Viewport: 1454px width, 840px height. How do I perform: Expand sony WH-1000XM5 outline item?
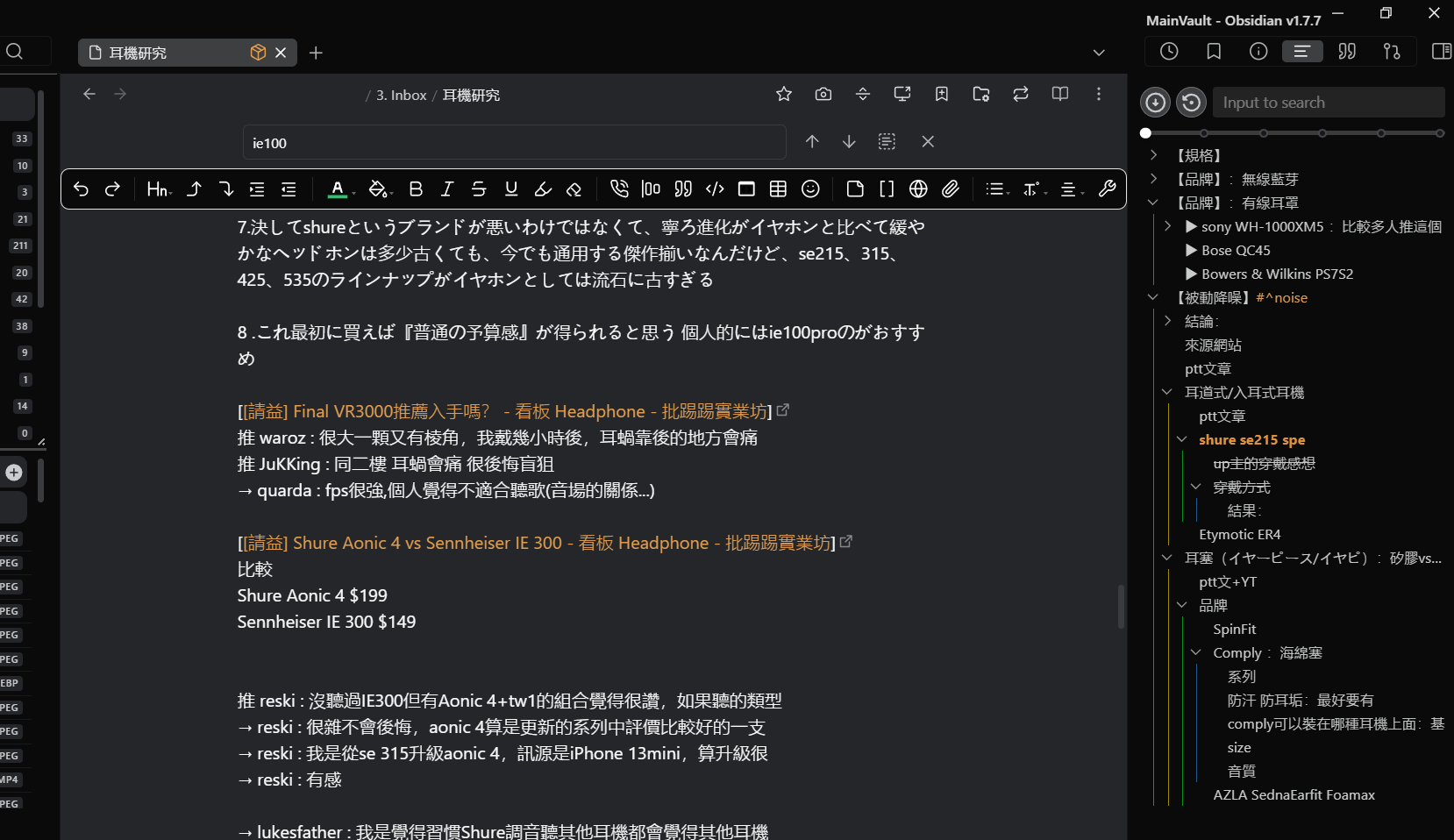[x=1168, y=226]
